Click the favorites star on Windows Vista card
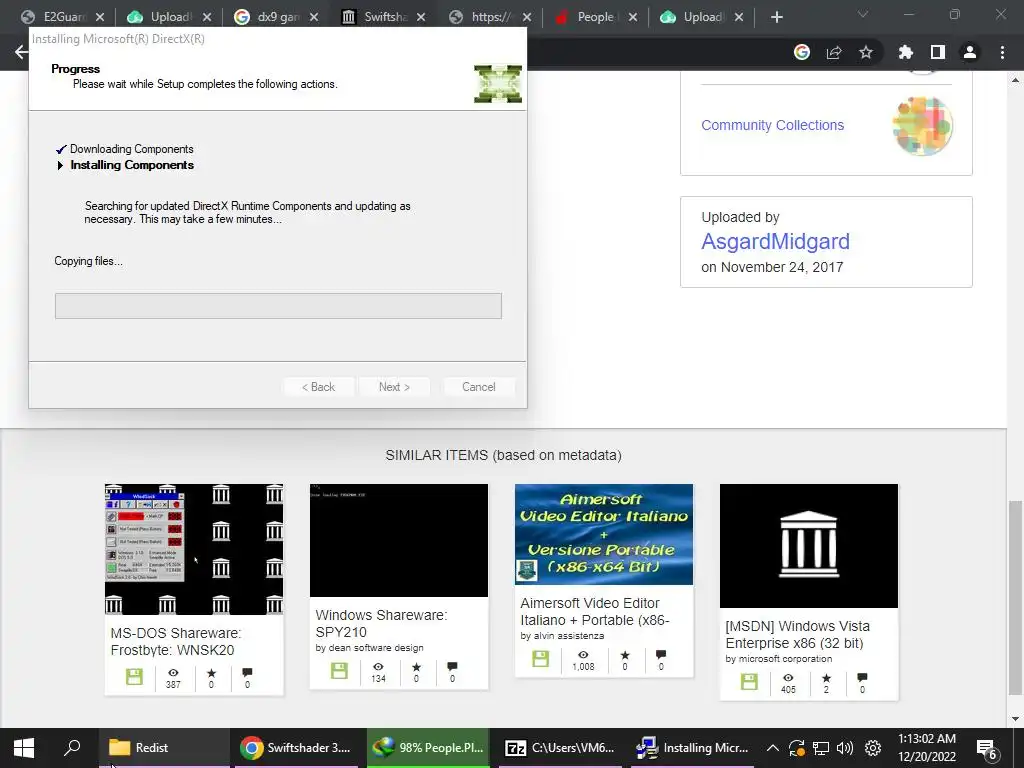Viewport: 1024px width, 768px height. [826, 678]
